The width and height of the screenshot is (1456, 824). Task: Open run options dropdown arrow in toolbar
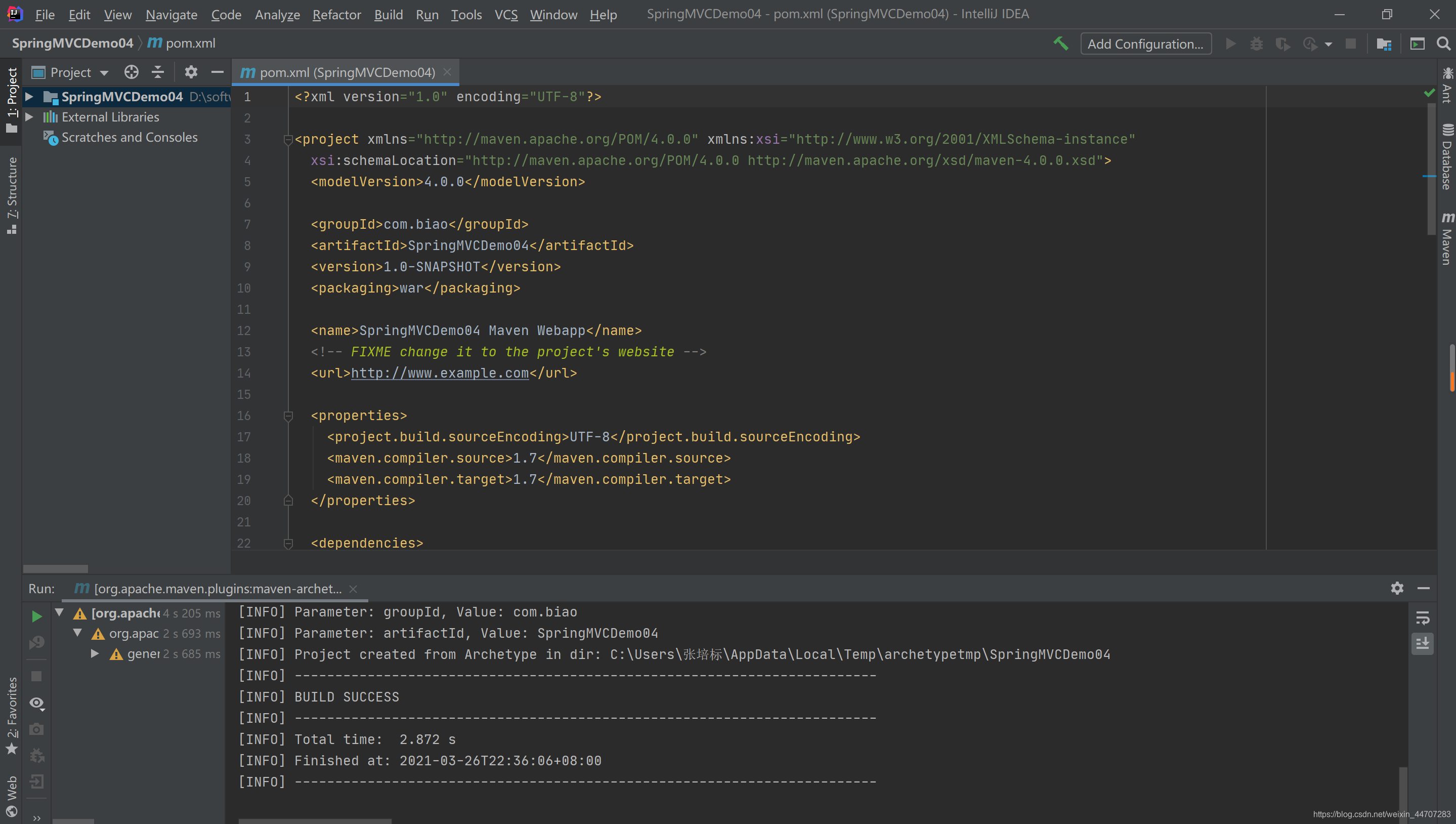(1327, 44)
